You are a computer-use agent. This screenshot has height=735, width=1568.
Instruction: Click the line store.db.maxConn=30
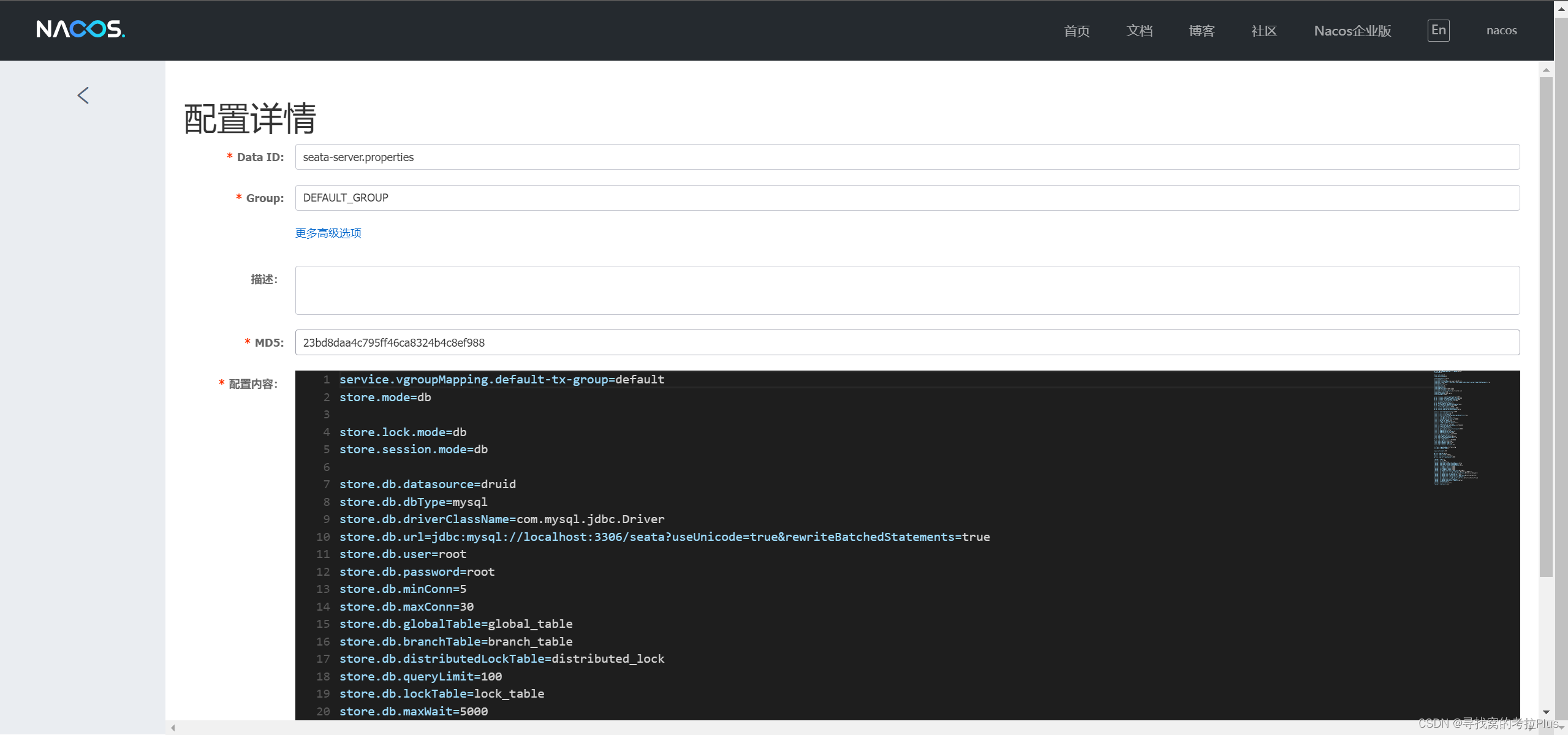pos(407,606)
